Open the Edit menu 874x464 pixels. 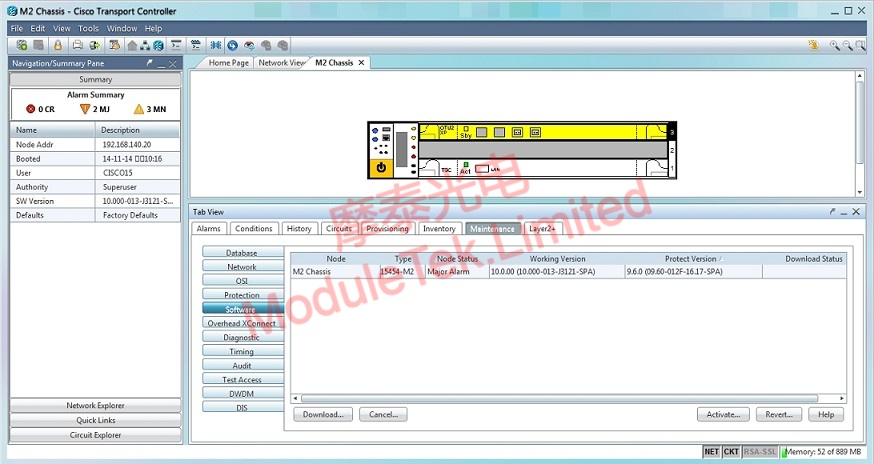pyautogui.click(x=38, y=28)
